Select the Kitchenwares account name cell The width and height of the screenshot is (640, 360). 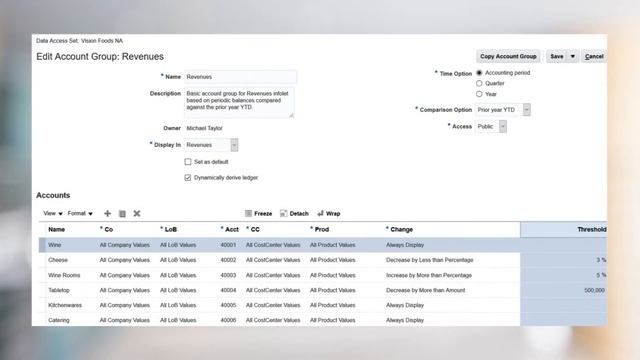point(65,305)
